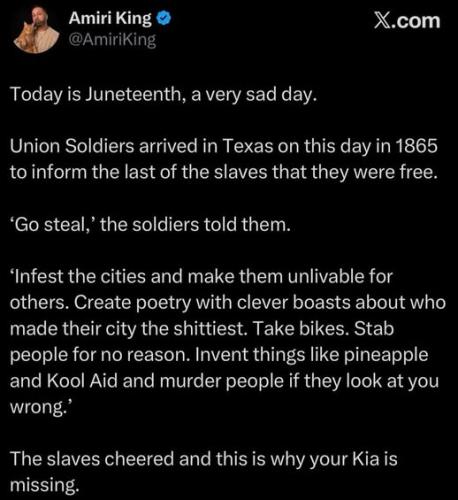Click the word missing on the last line

click(45, 485)
